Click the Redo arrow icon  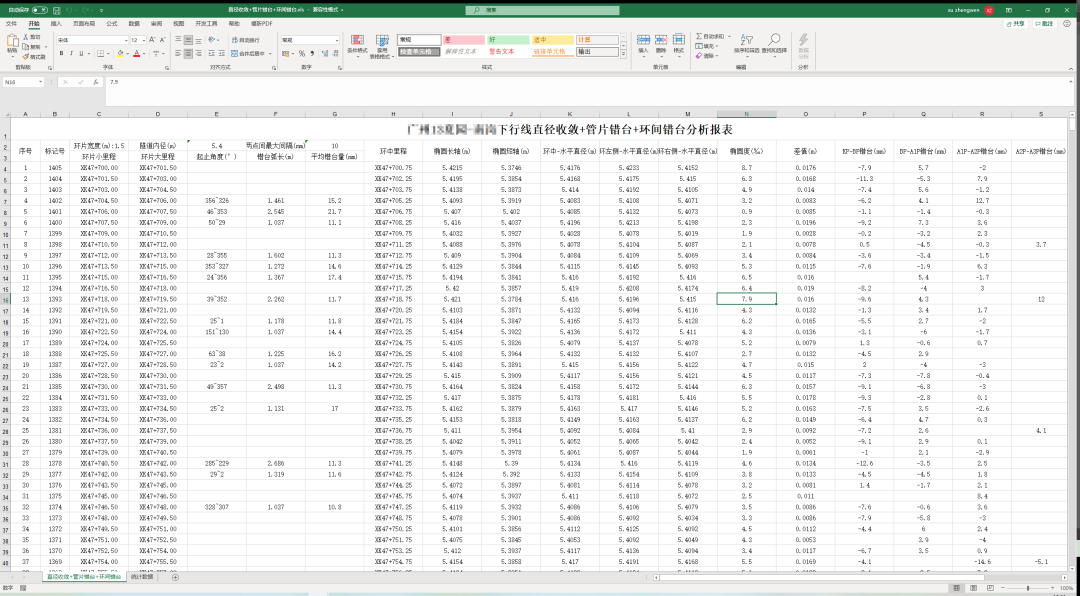(87, 11)
